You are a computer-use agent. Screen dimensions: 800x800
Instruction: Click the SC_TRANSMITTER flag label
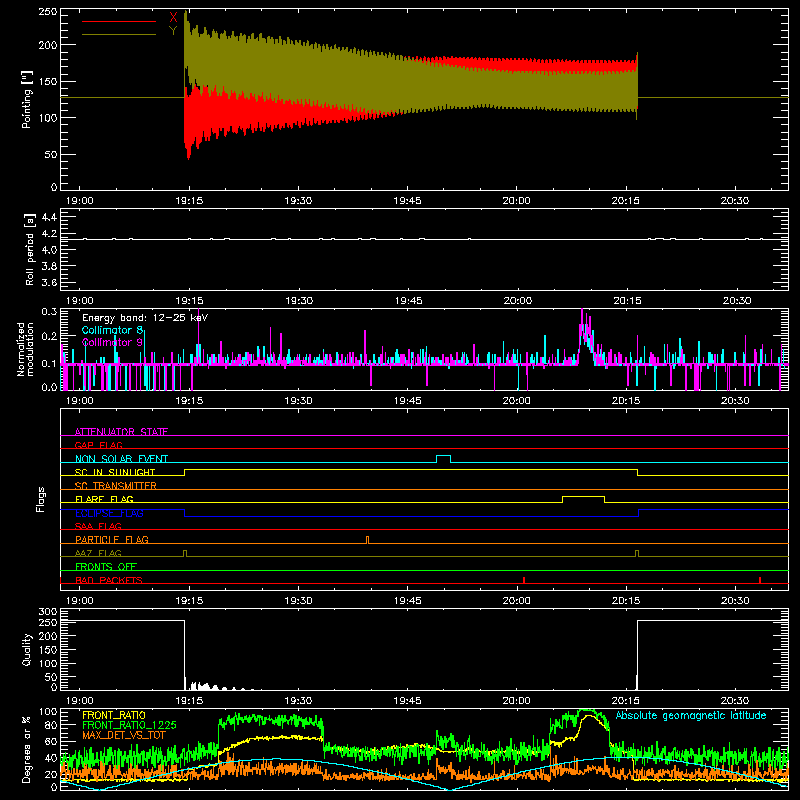[x=115, y=486]
